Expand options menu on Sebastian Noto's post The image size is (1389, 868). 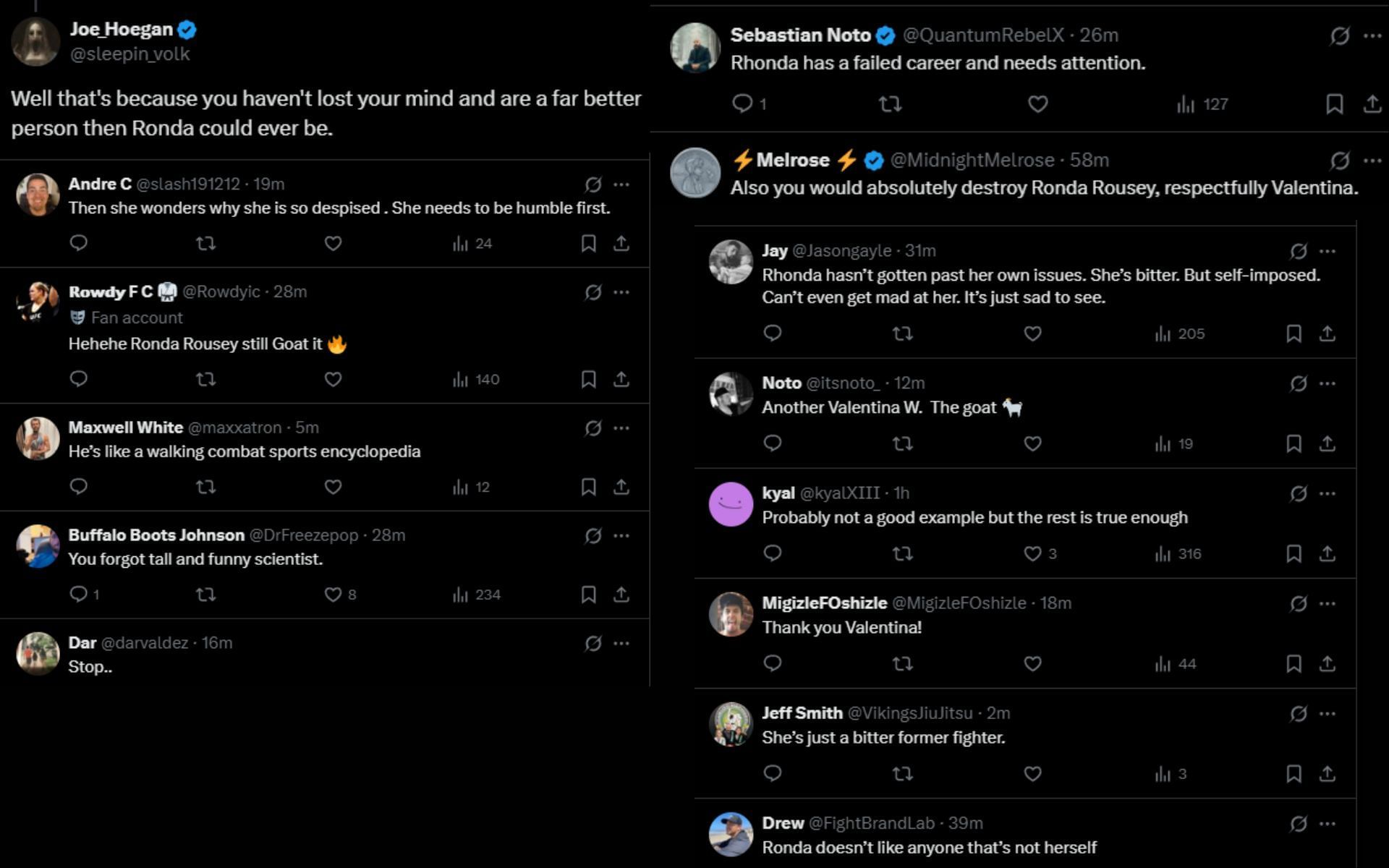(1373, 35)
